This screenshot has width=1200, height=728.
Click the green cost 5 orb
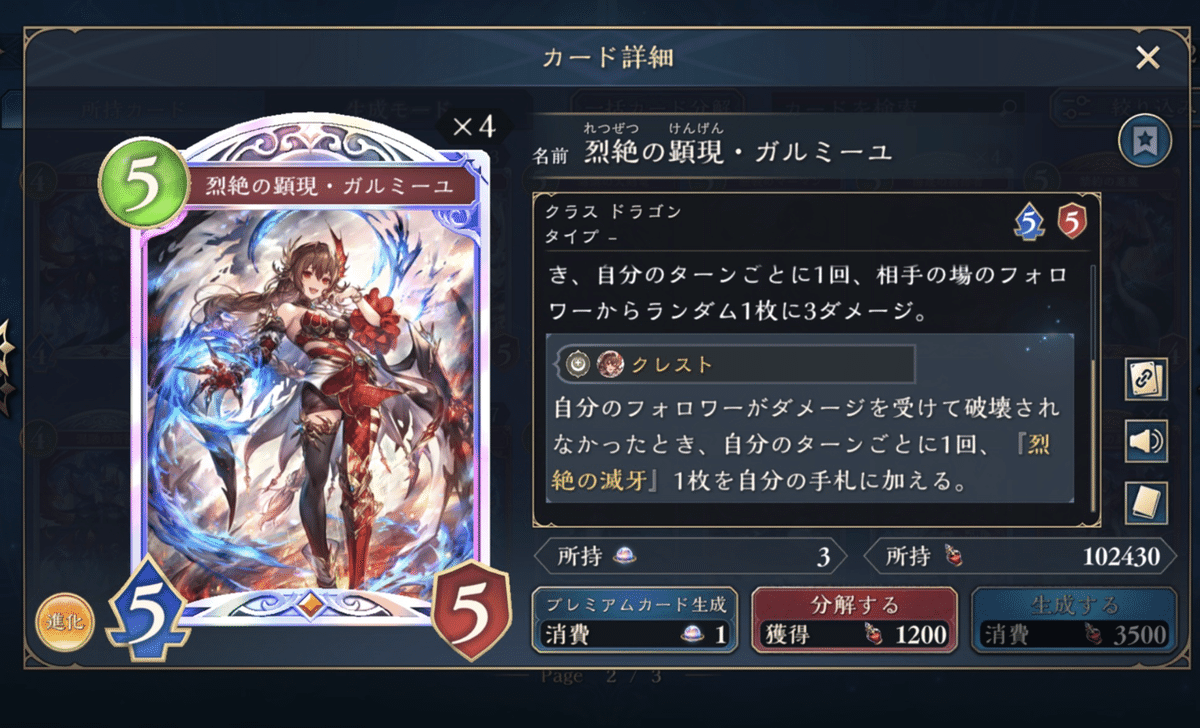144,182
